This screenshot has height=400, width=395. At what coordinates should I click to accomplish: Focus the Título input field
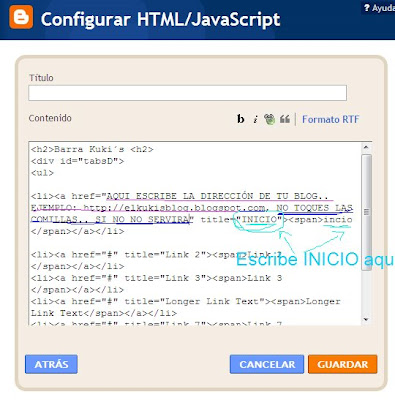(187, 93)
